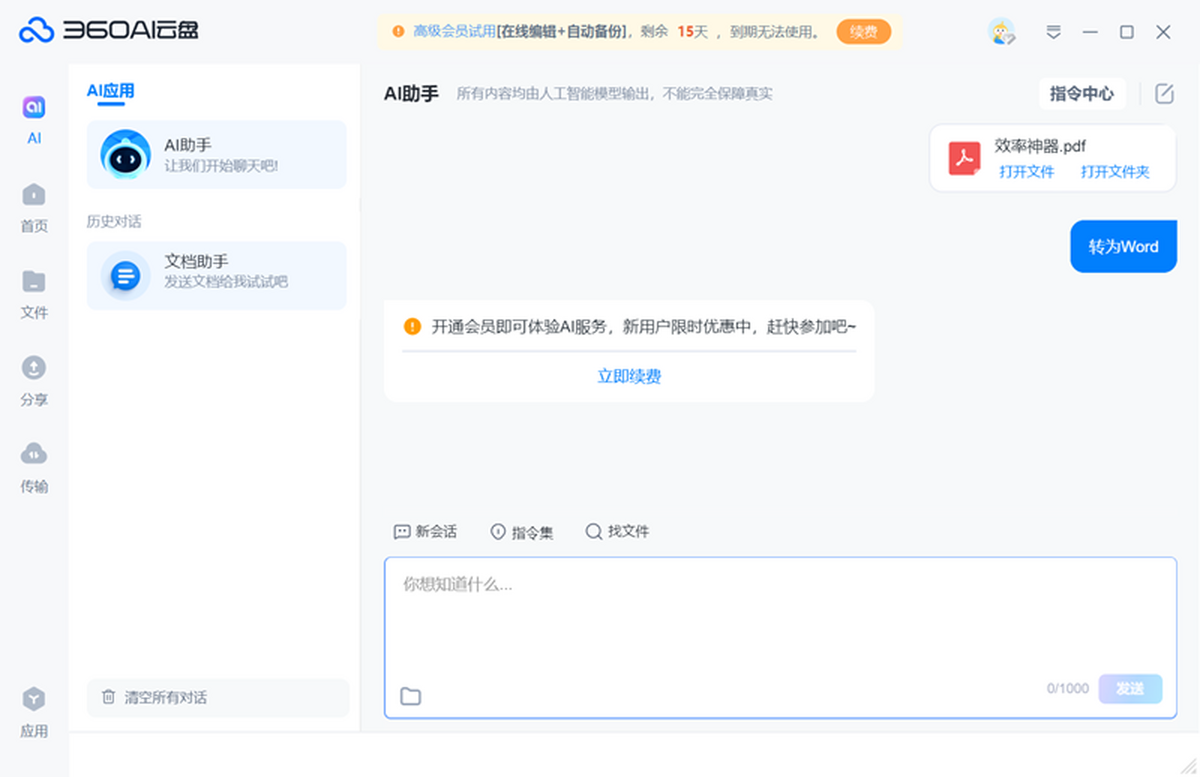The width and height of the screenshot is (1200, 777).
Task: Open the AI section in sidebar
Action: (34, 119)
